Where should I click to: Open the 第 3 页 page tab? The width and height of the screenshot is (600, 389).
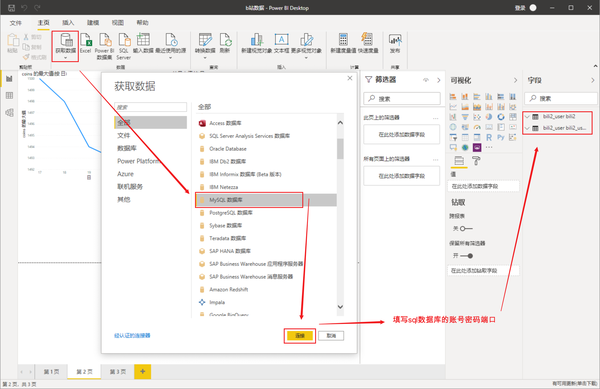click(117, 372)
